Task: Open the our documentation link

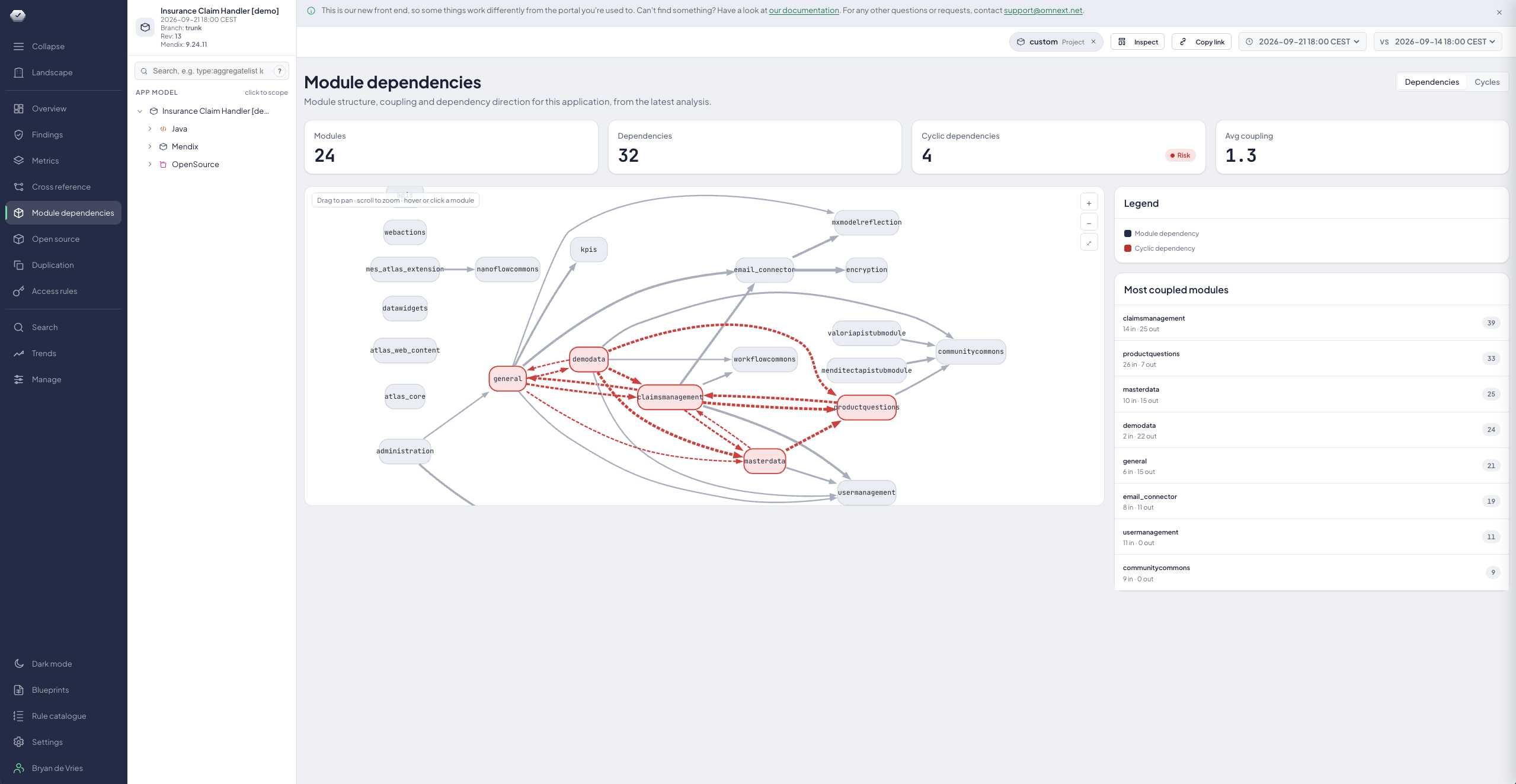Action: click(x=804, y=11)
